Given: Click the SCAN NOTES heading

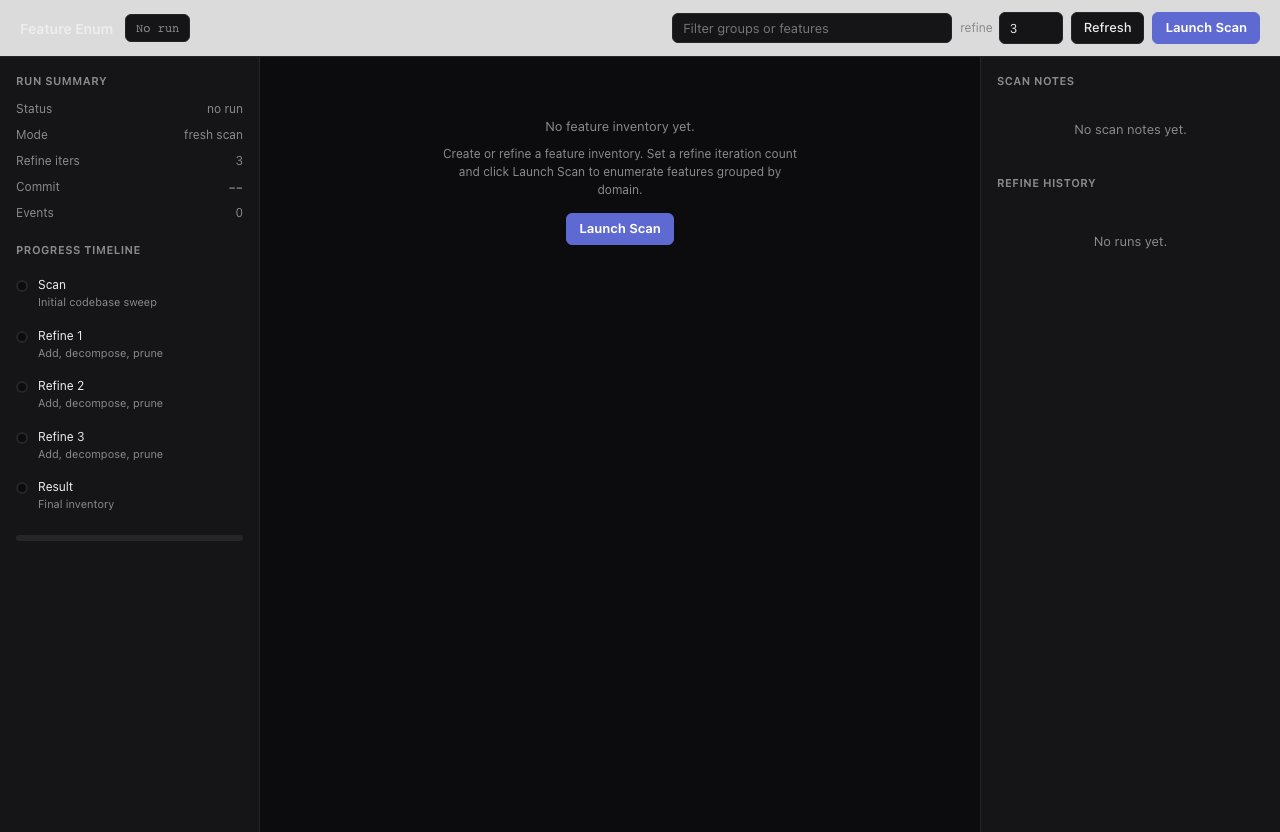Looking at the screenshot, I should [1036, 81].
